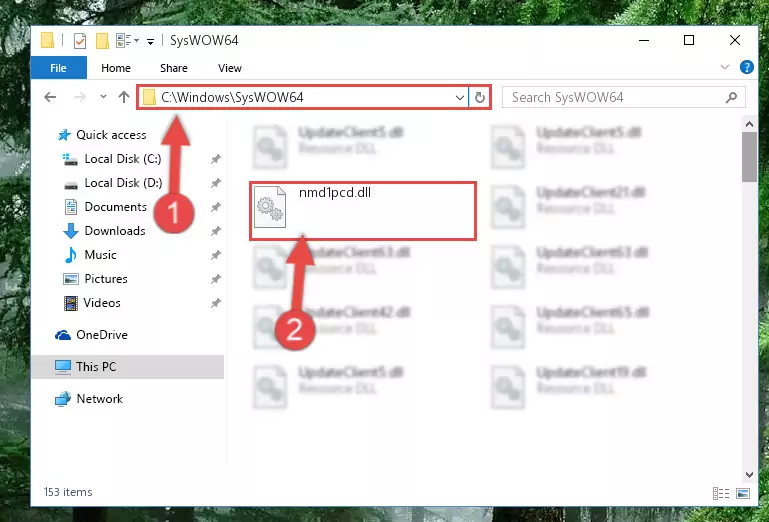This screenshot has height=522, width=769.
Task: Click the nmd1pcd.dll gear file icon
Action: pos(270,207)
